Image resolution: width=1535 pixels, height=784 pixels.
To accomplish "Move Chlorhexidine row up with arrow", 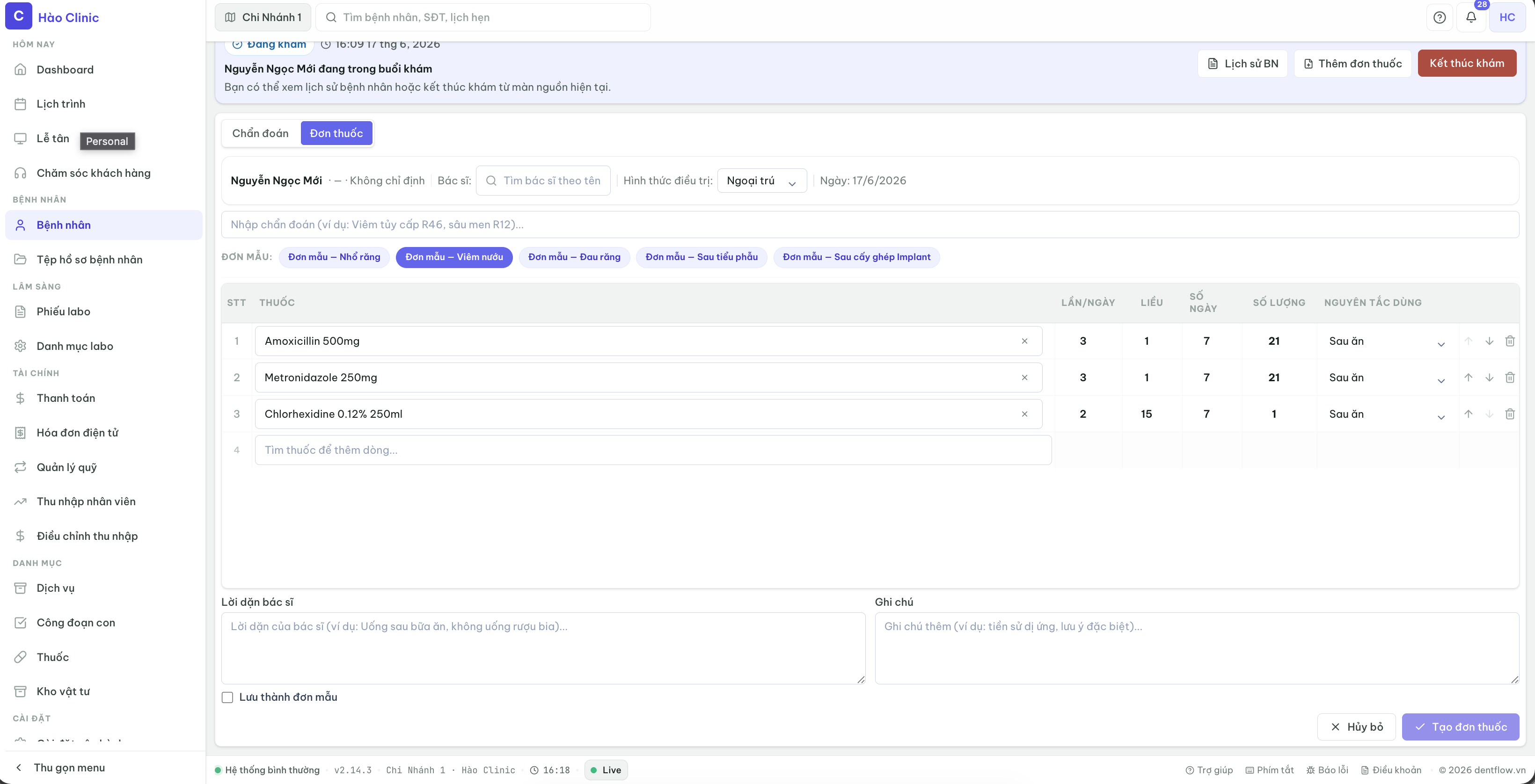I will click(1468, 414).
